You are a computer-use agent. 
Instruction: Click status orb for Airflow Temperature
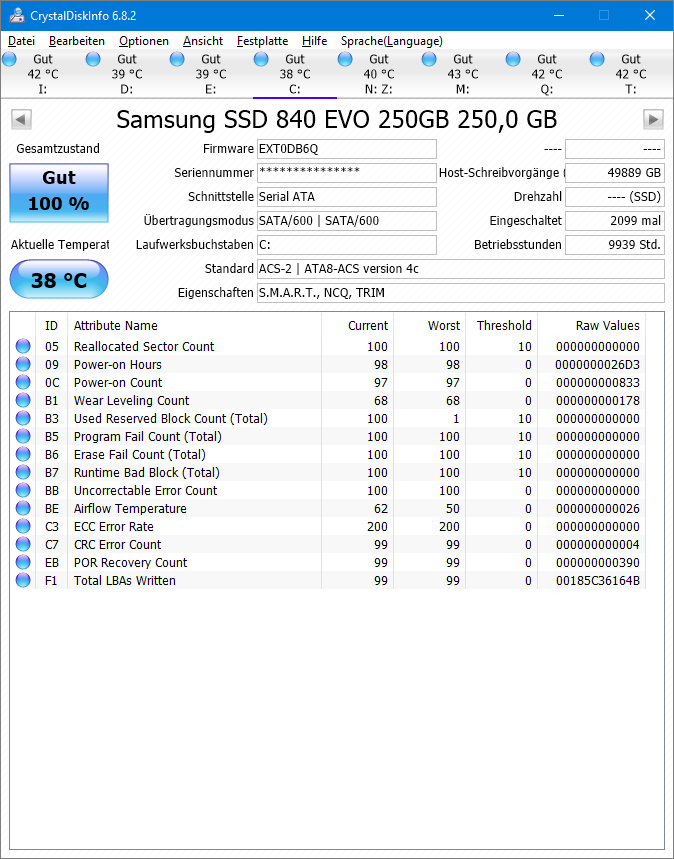(x=23, y=508)
